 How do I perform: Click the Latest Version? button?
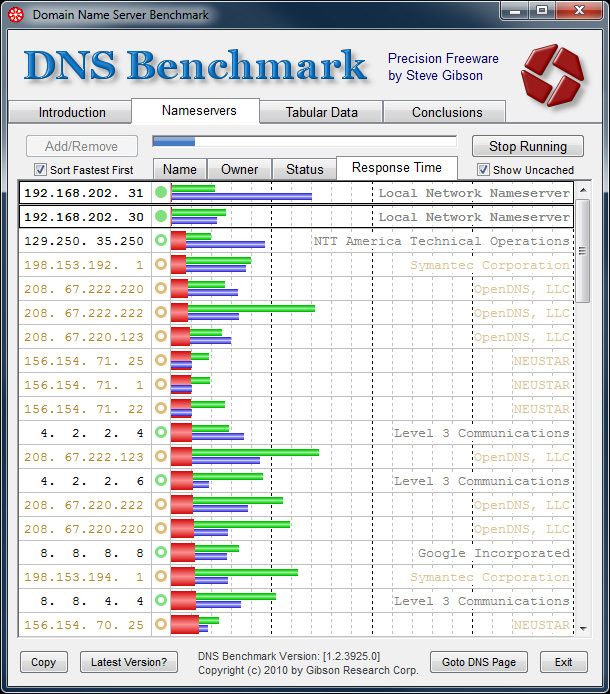[x=129, y=662]
